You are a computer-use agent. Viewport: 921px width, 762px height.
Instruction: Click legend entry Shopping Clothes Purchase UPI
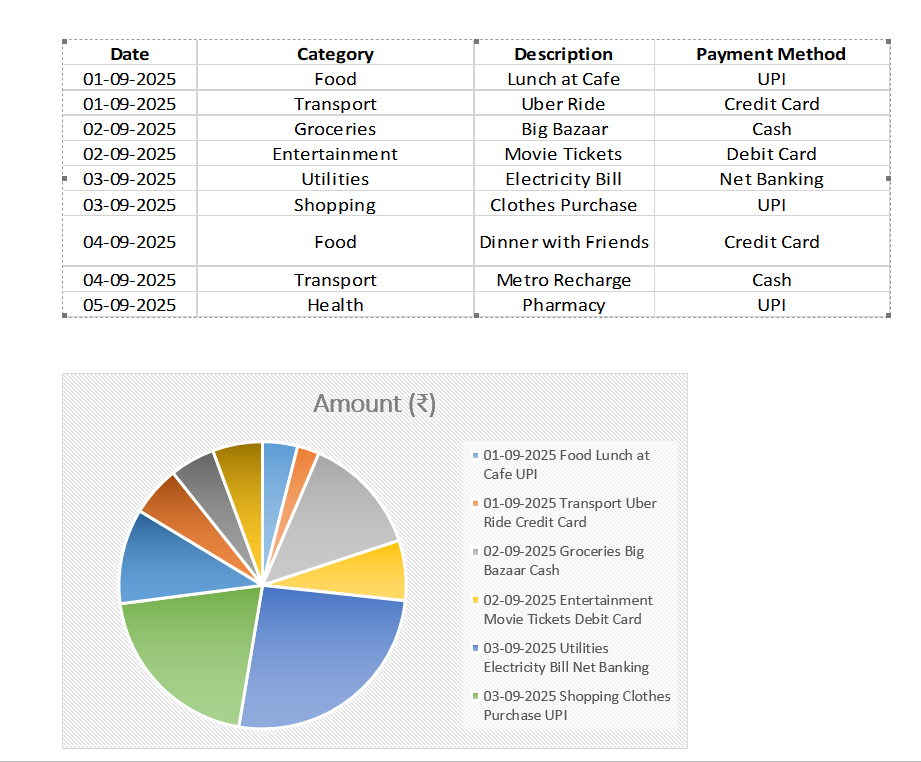point(572,705)
